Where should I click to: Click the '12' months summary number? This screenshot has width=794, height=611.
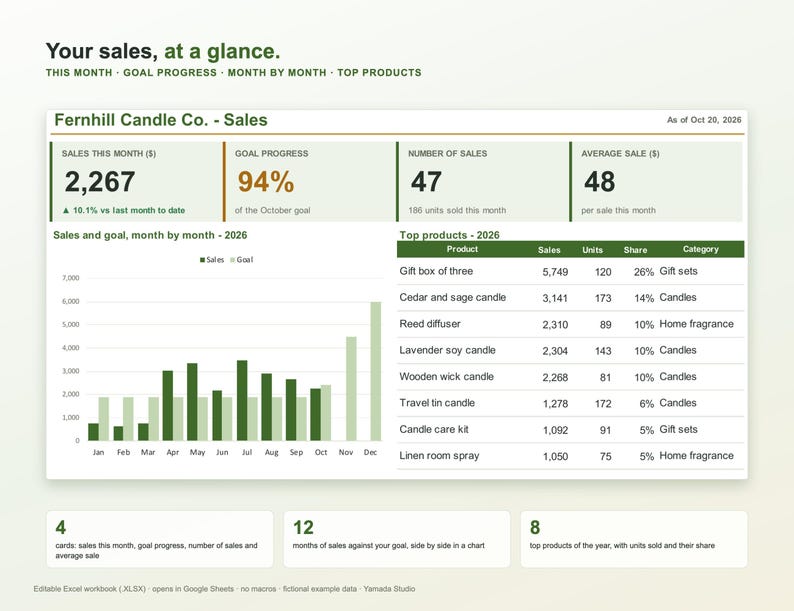(303, 527)
